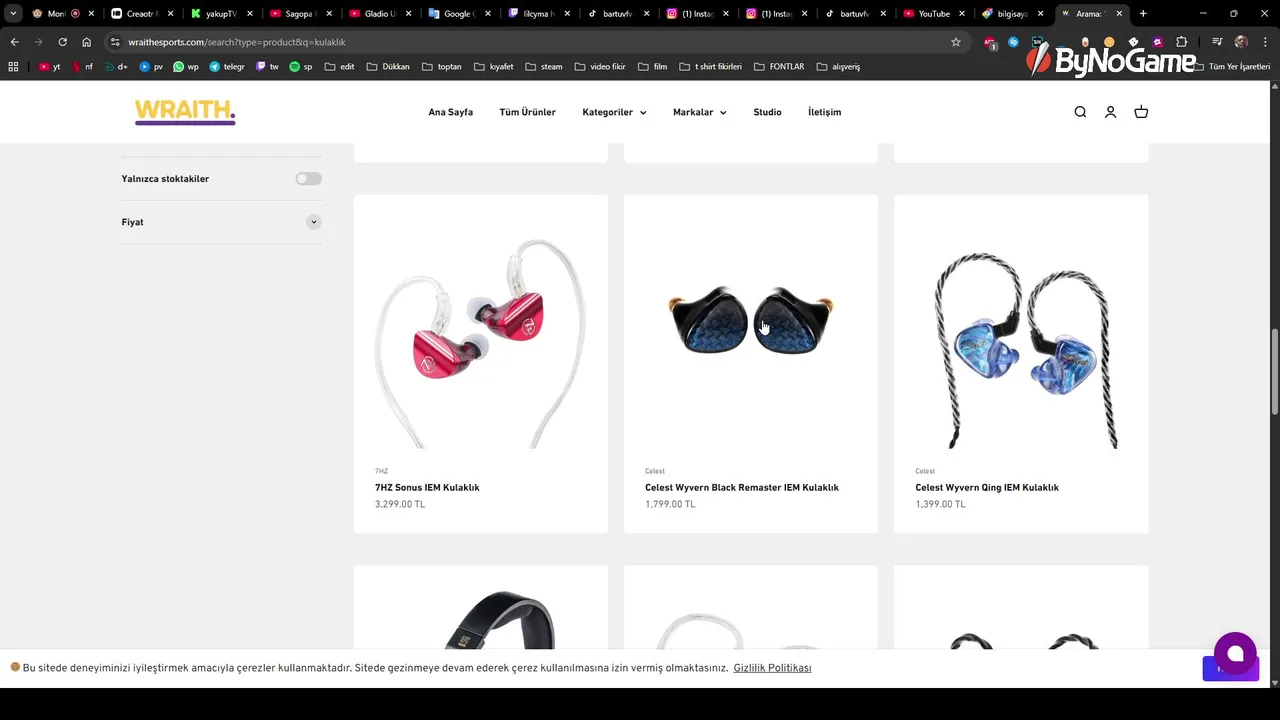1280x720 pixels.
Task: Switch to the yakupTV tab
Action: coord(221,14)
